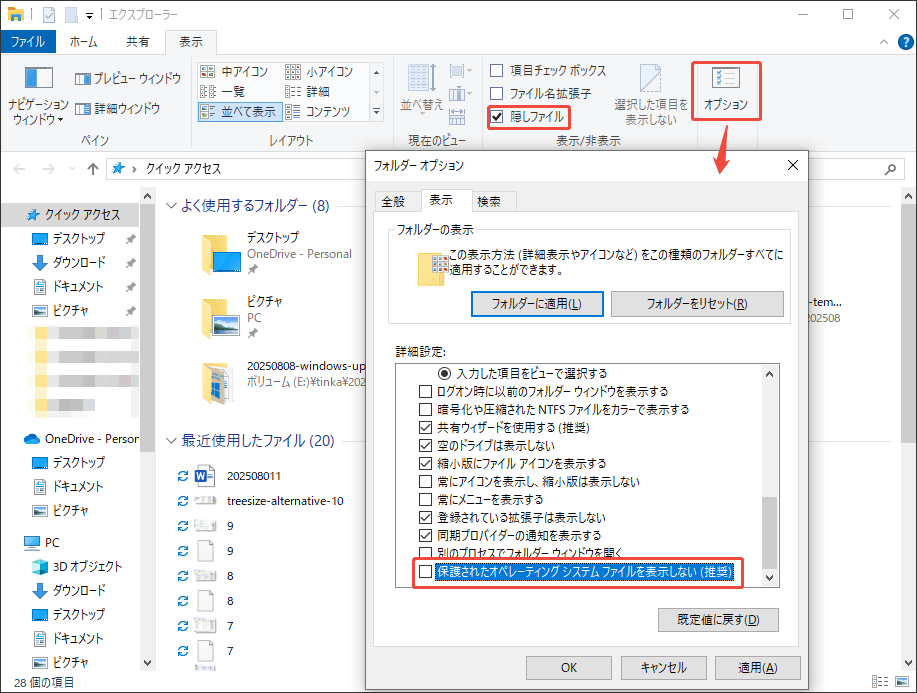
Task: Switch to large thumbnails view in status bar
Action: click(x=902, y=681)
